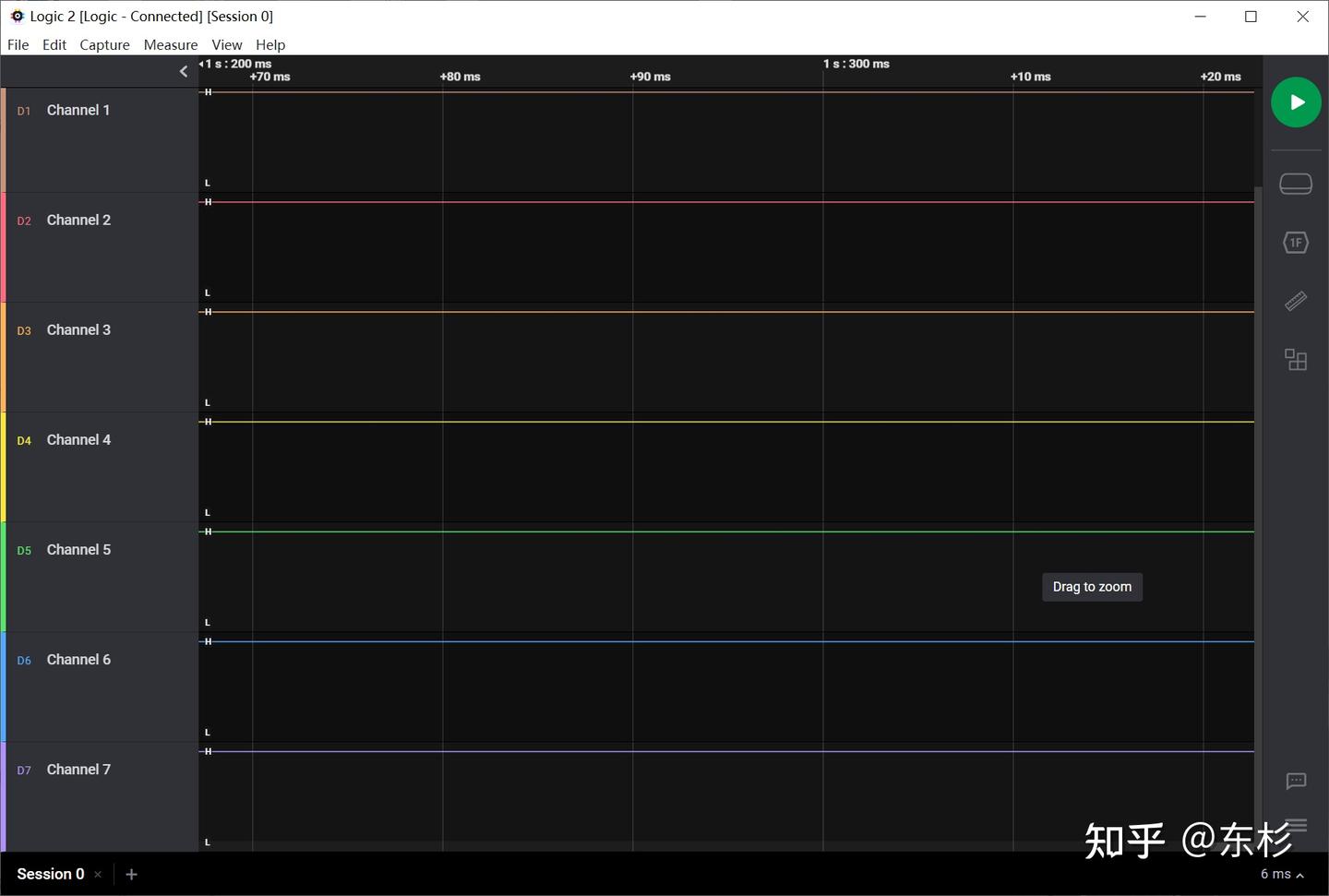Open the Measure menu
Screen dimensions: 1329x896
171,44
